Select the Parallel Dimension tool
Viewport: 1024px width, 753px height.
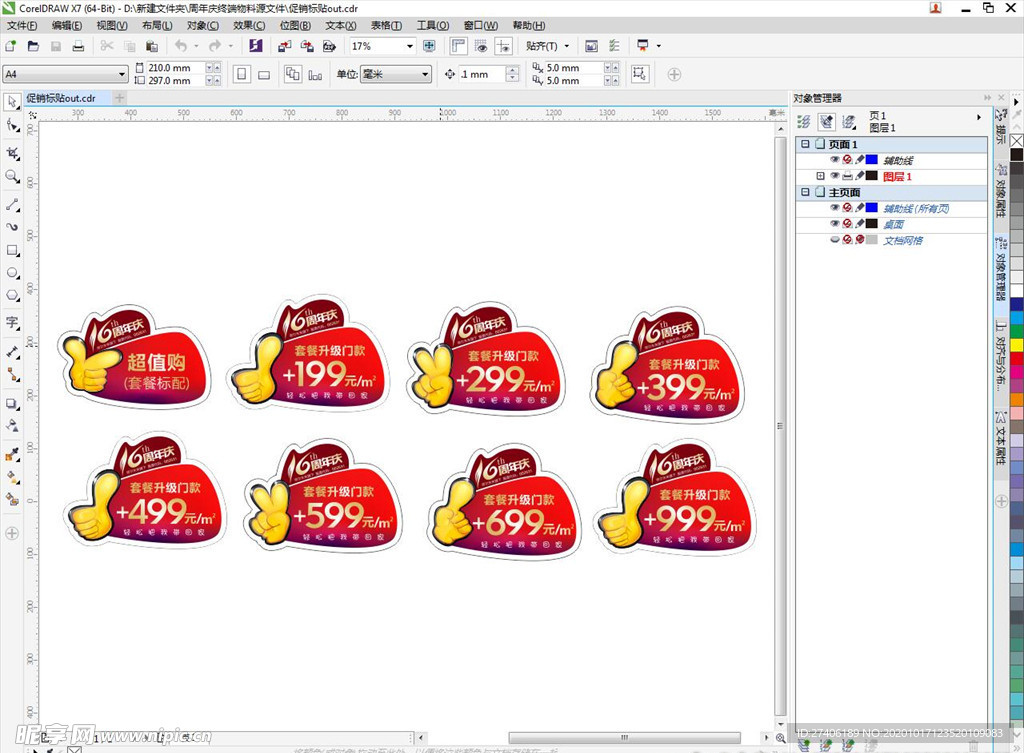(12, 352)
